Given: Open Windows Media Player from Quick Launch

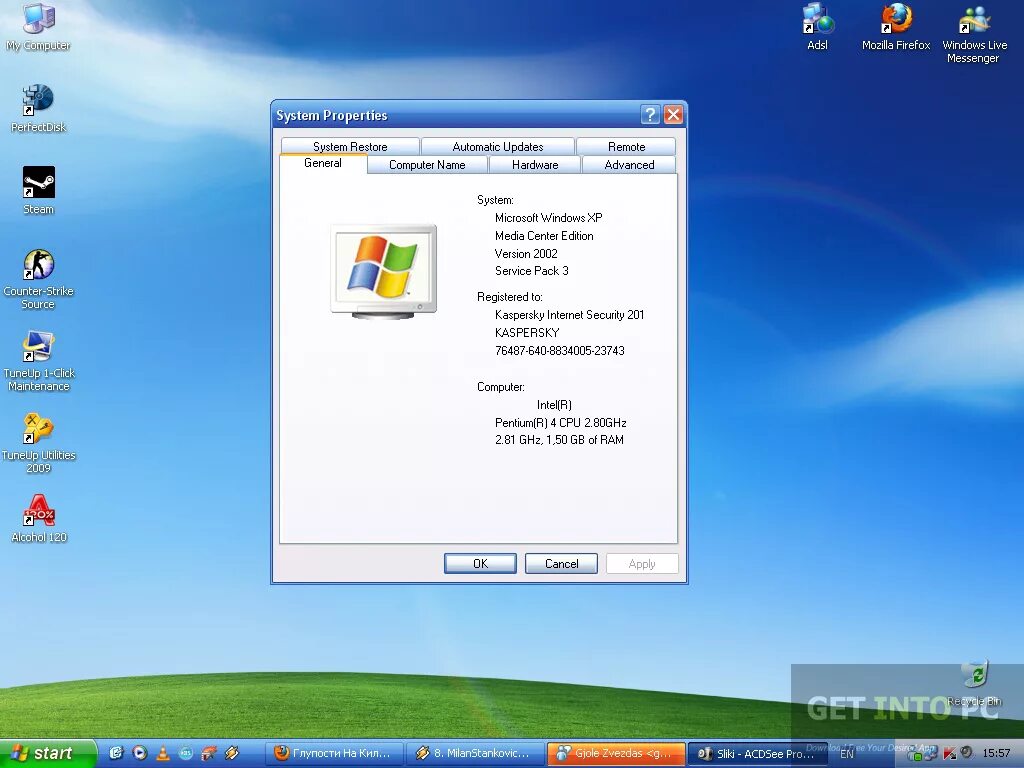Looking at the screenshot, I should [x=139, y=753].
